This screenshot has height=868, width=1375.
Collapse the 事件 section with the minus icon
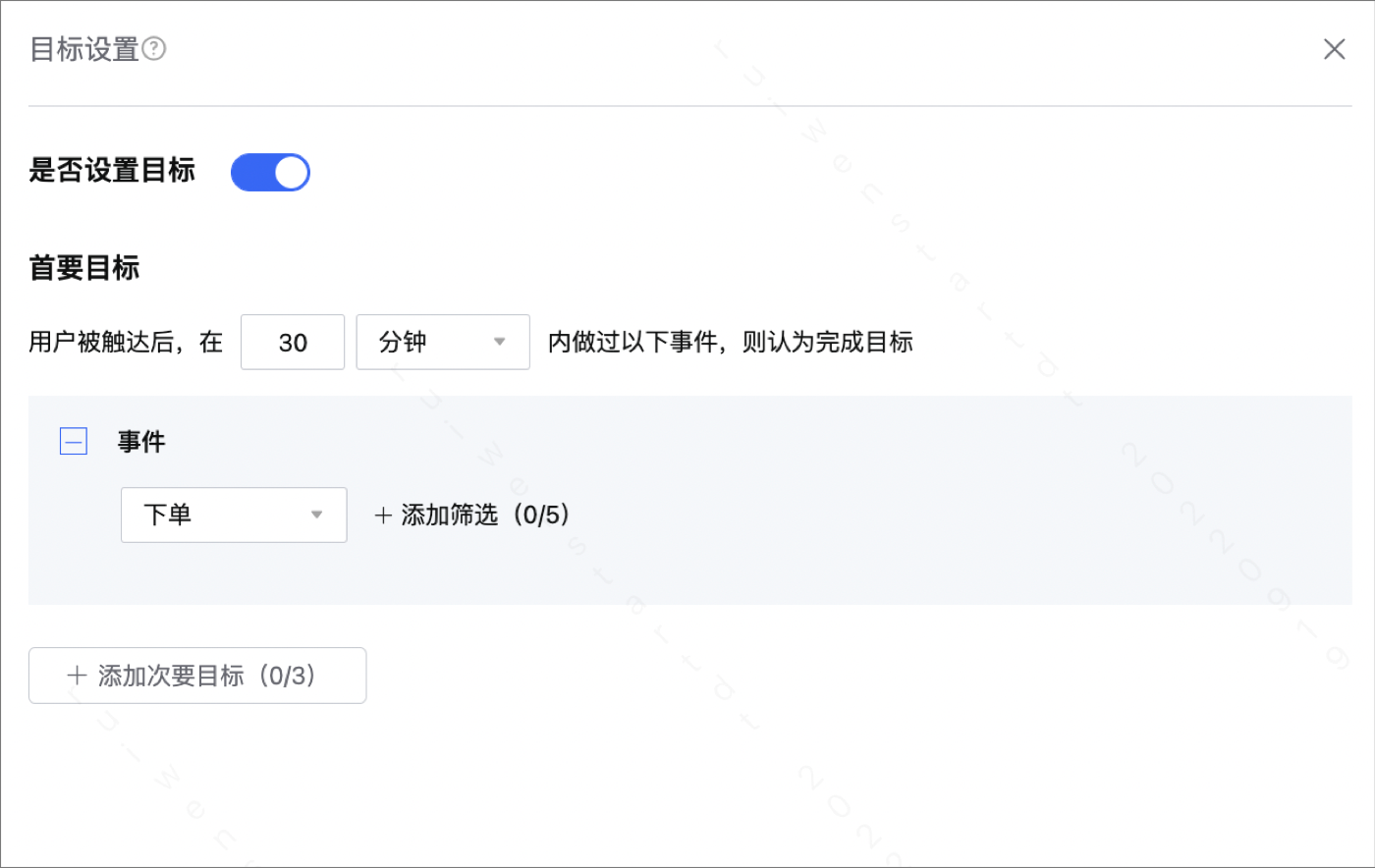pyautogui.click(x=74, y=442)
